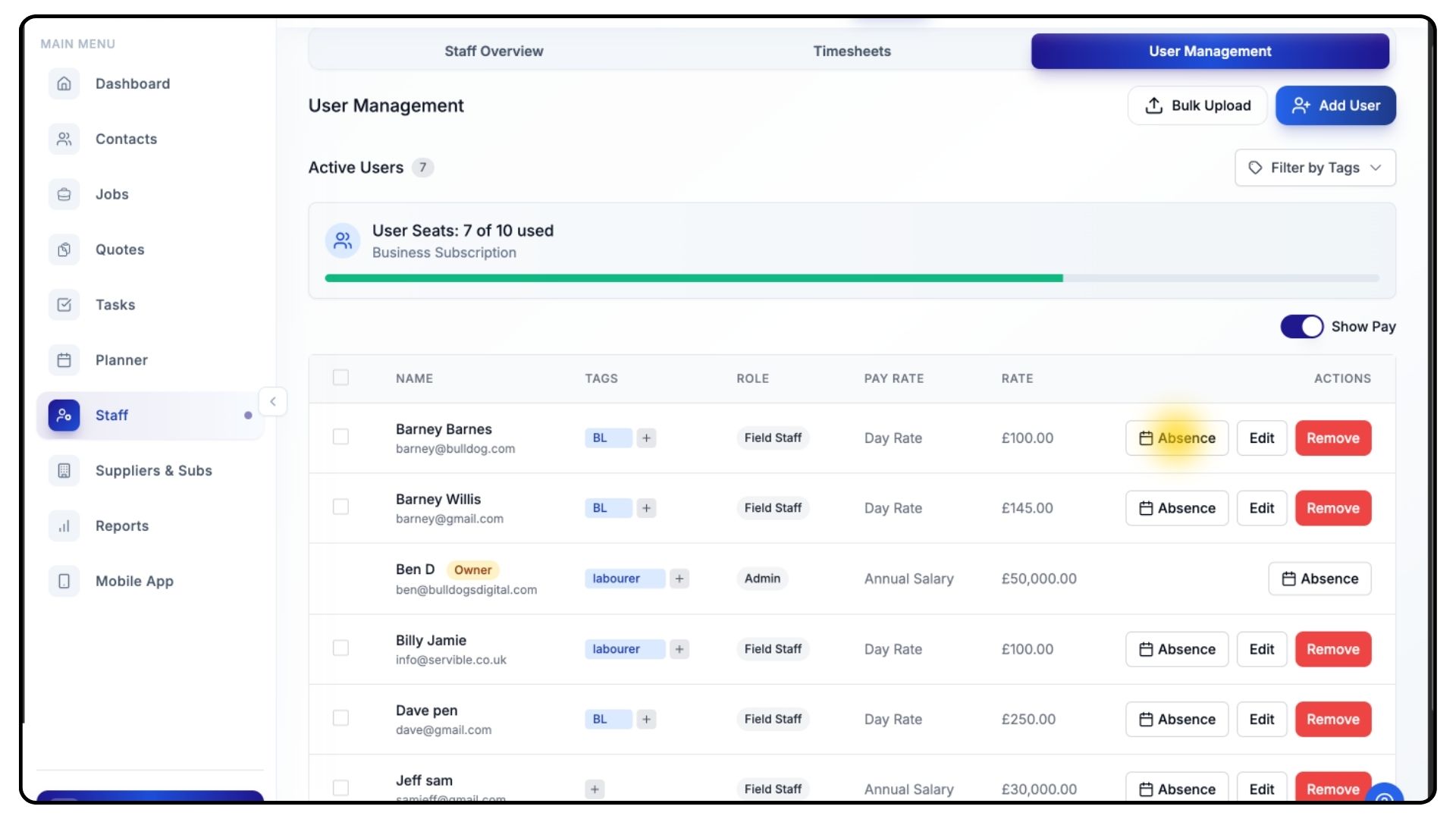Image resolution: width=1456 pixels, height=819 pixels.
Task: Open the Filter by Tags dropdown
Action: 1315,168
